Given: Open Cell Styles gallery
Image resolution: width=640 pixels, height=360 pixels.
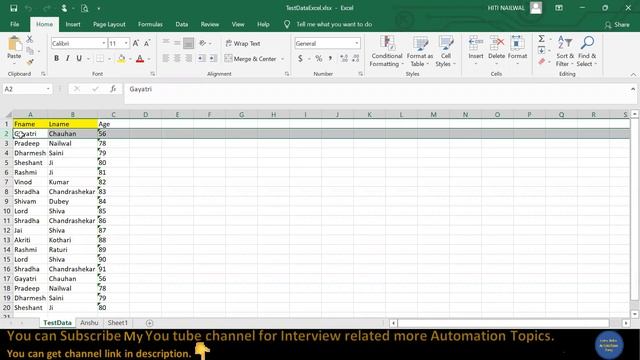Looking at the screenshot, I should 445,51.
